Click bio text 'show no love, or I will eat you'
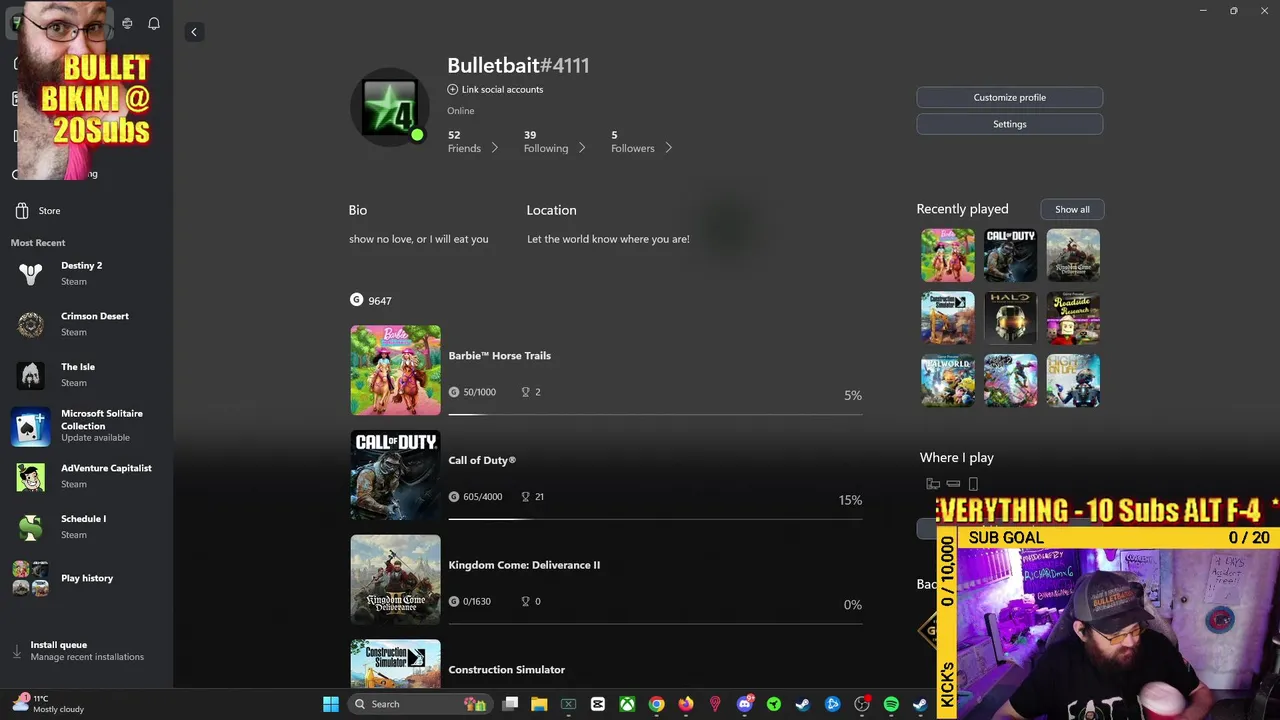The width and height of the screenshot is (1280, 720). click(419, 239)
